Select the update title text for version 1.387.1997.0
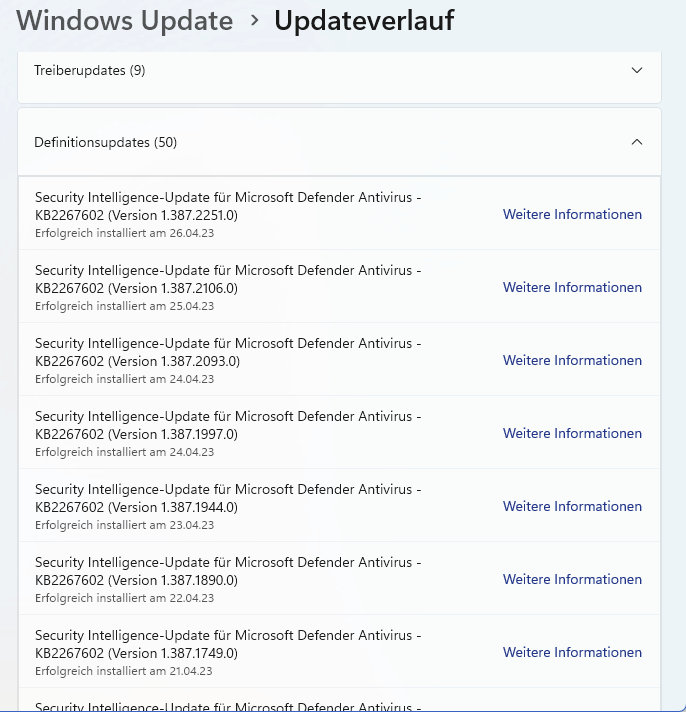This screenshot has height=712, width=686. click(228, 425)
